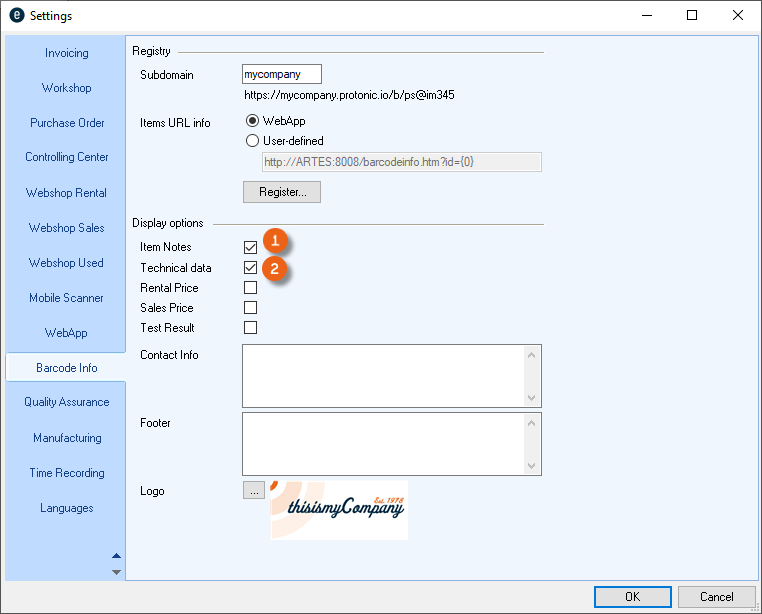Tick the Test Result checkbox
The image size is (762, 614).
[x=251, y=328]
